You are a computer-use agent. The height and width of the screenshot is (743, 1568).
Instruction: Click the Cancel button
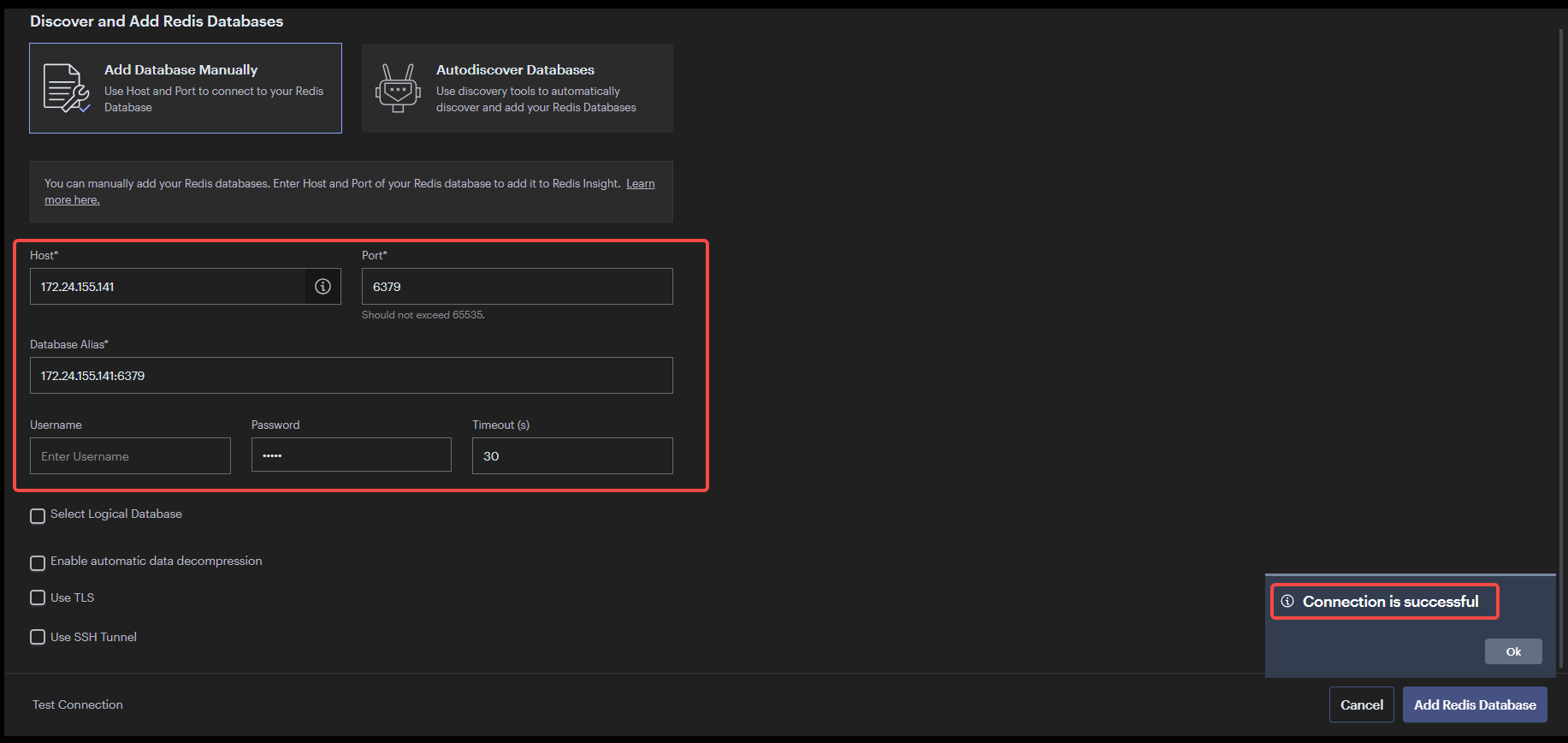coord(1361,704)
